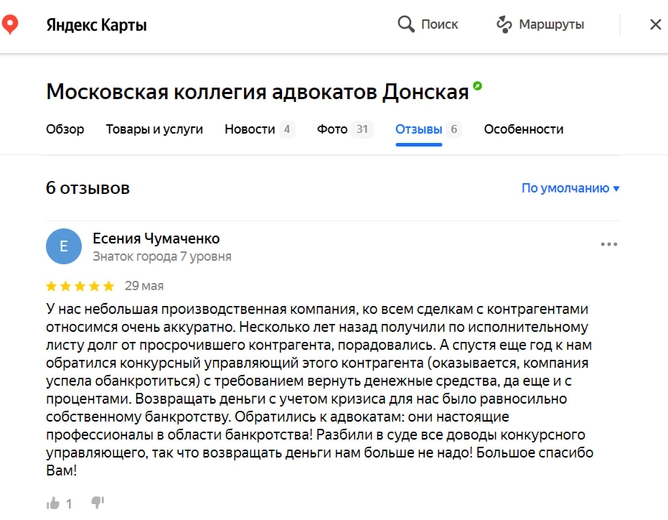This screenshot has width=668, height=520.
Task: Open the По умолчанию sort dropdown
Action: [570, 188]
